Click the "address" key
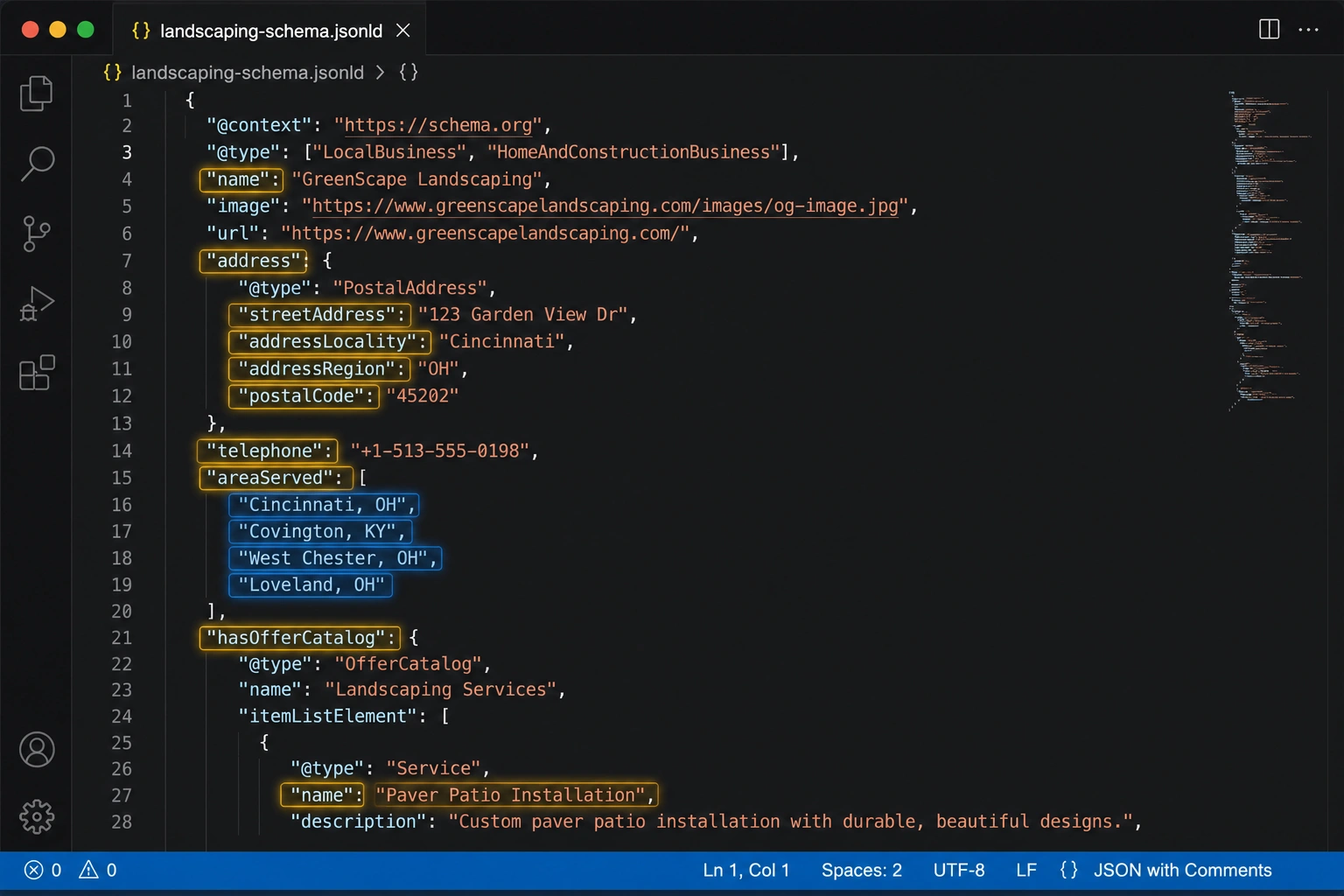Screen dimensions: 1344x896 pyautogui.click(x=254, y=261)
